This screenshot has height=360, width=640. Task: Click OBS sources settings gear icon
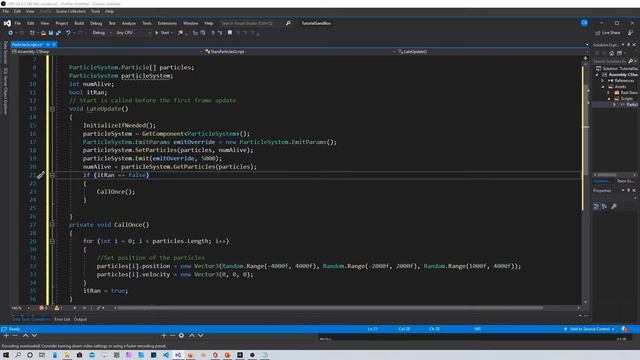[181, 336]
